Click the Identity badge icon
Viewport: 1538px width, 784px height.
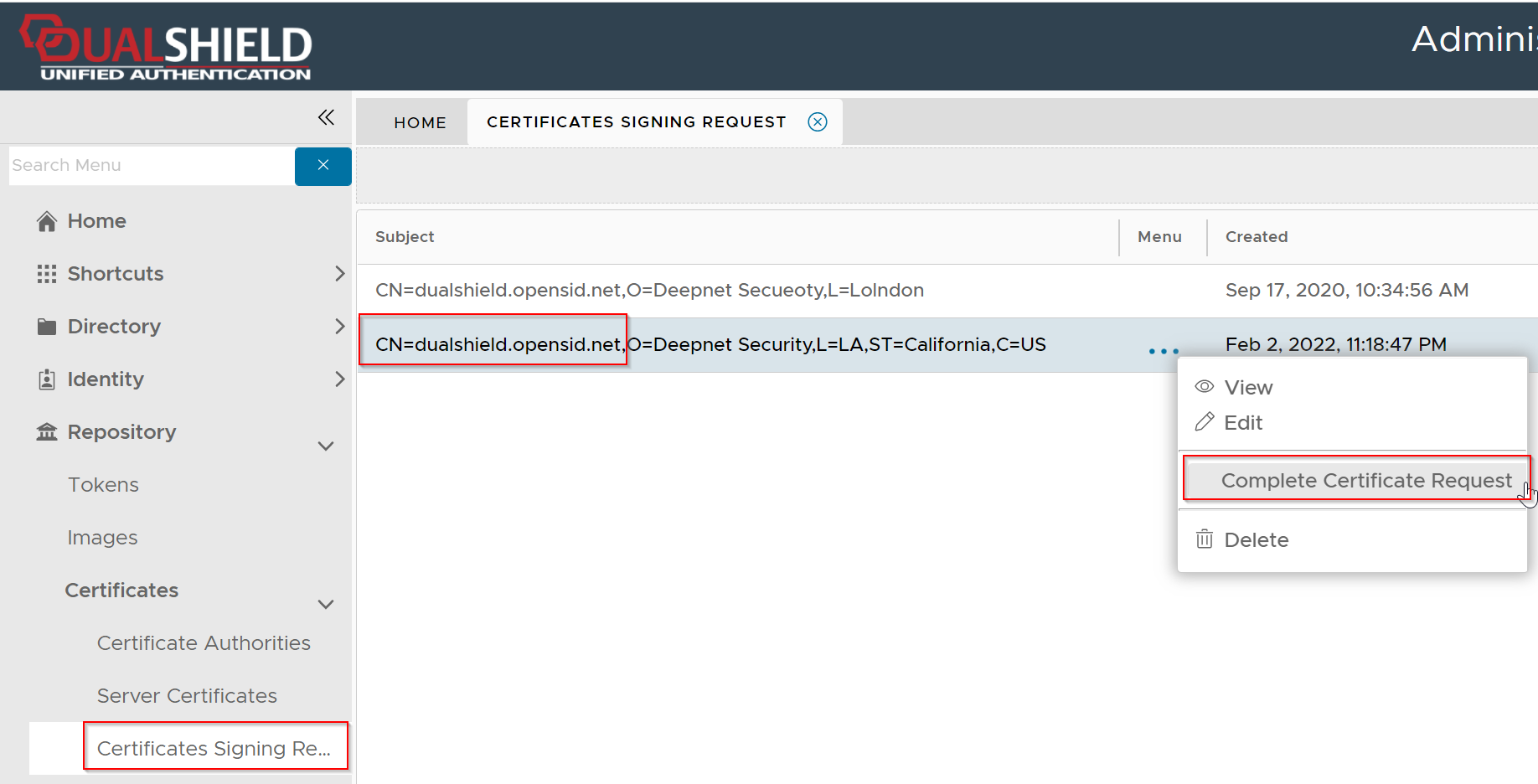pos(47,379)
